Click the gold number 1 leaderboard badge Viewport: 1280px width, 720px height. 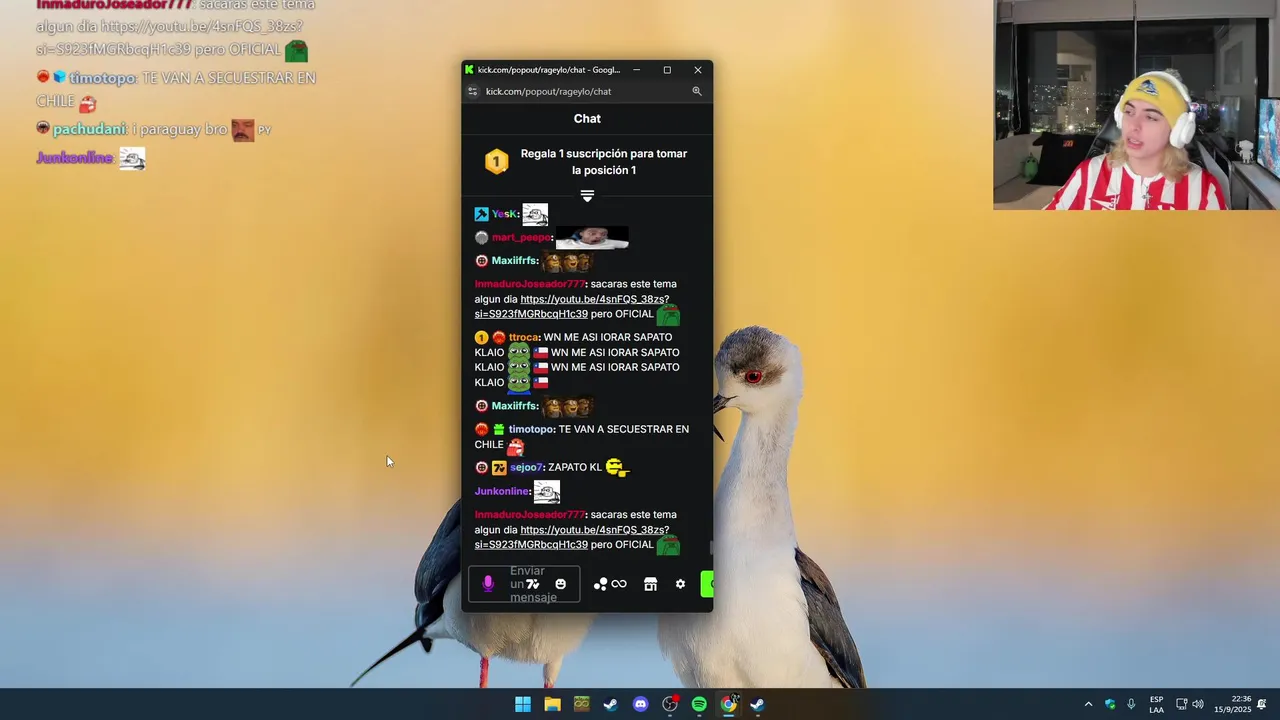[x=496, y=161]
